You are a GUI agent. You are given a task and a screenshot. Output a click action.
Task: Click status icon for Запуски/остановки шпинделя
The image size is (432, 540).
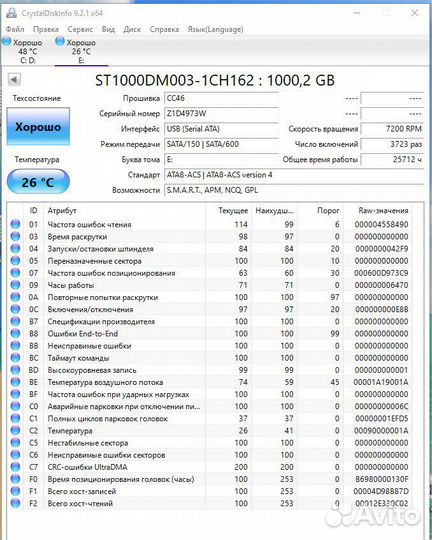pyautogui.click(x=16, y=249)
